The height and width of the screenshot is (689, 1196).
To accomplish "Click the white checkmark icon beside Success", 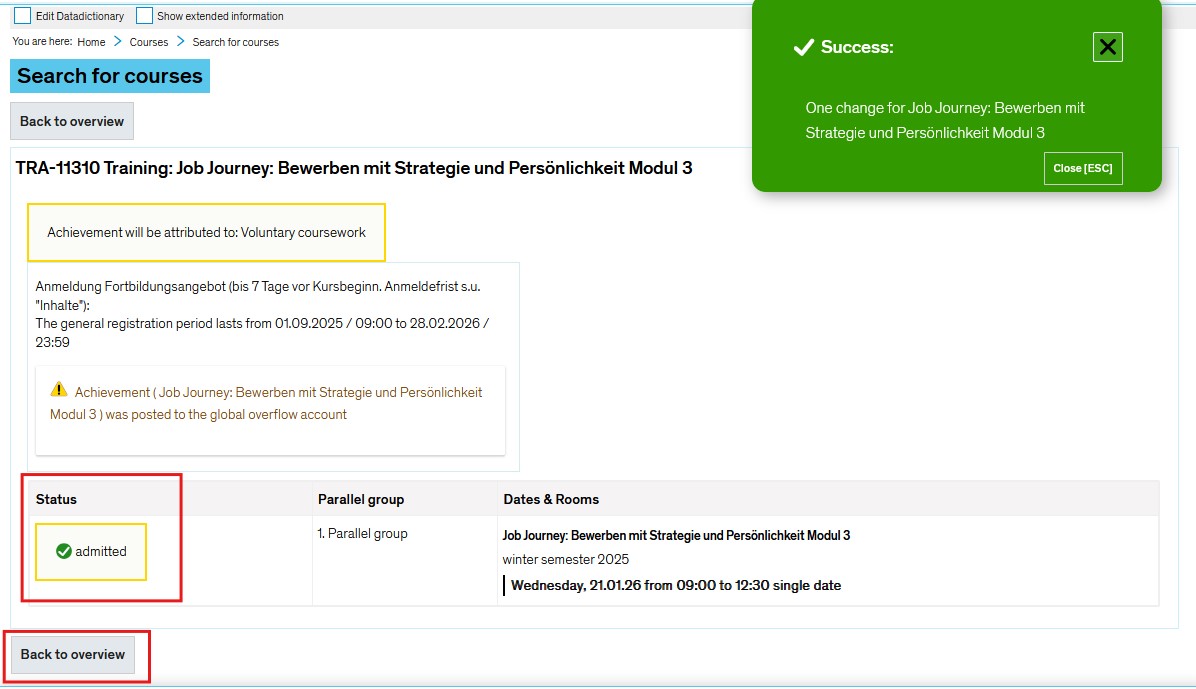I will pos(802,47).
